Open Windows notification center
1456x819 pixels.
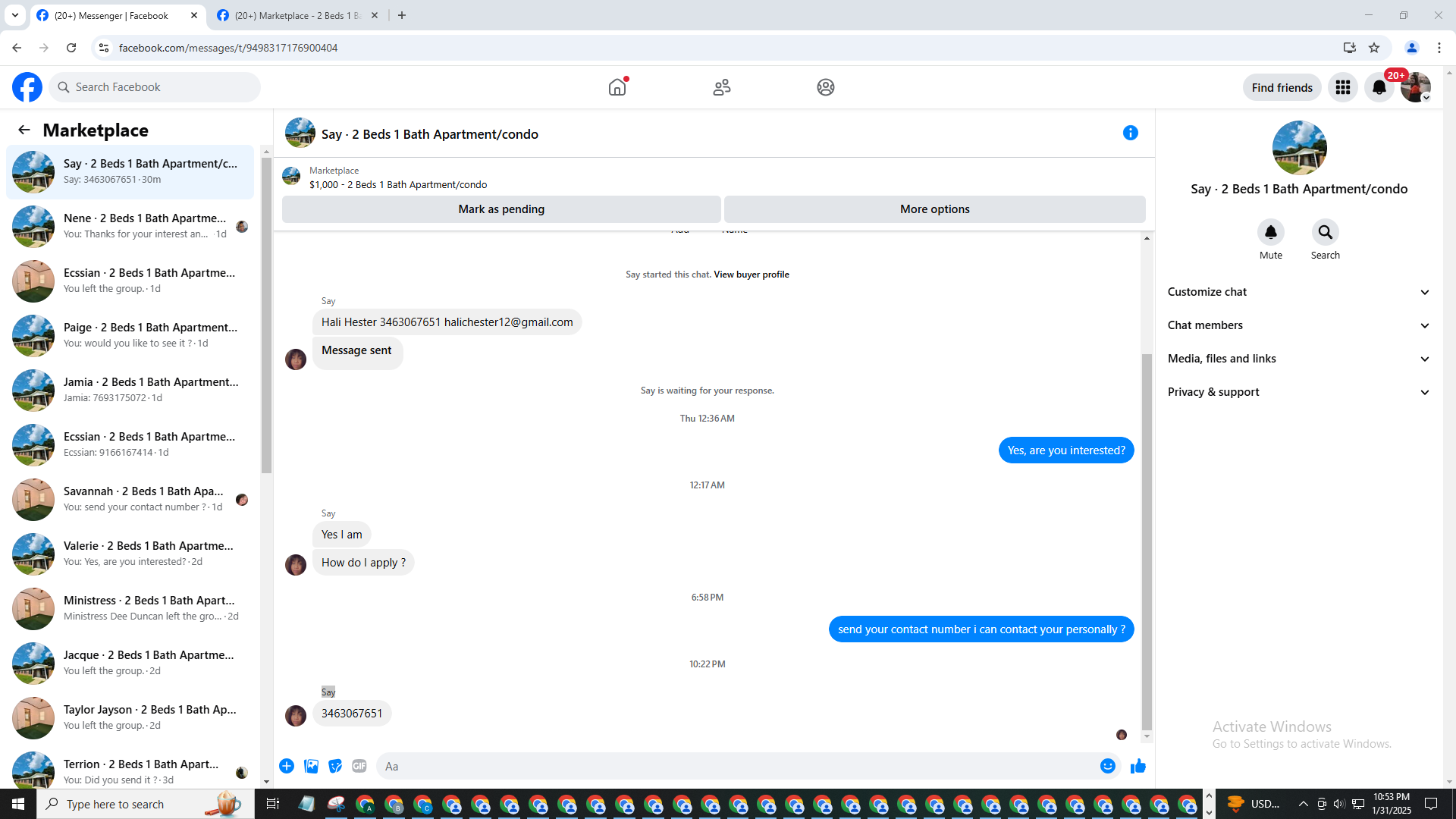click(x=1431, y=804)
